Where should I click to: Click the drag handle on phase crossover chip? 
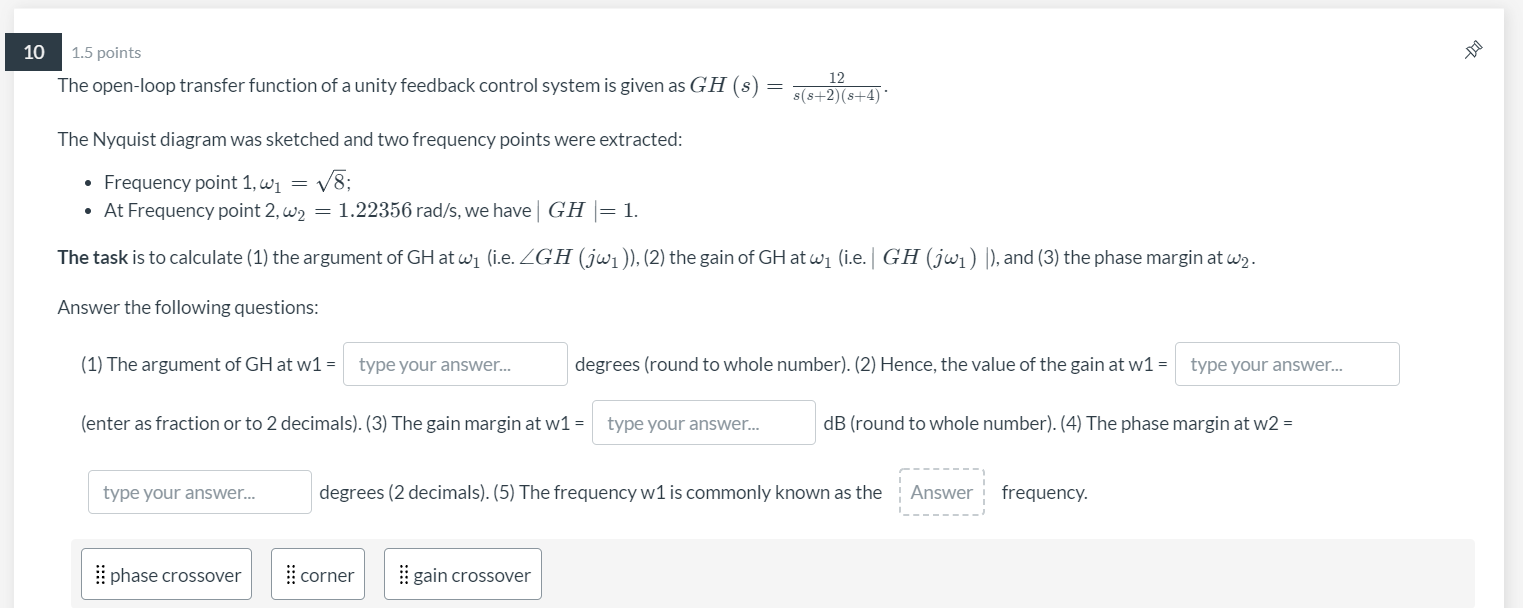point(100,575)
